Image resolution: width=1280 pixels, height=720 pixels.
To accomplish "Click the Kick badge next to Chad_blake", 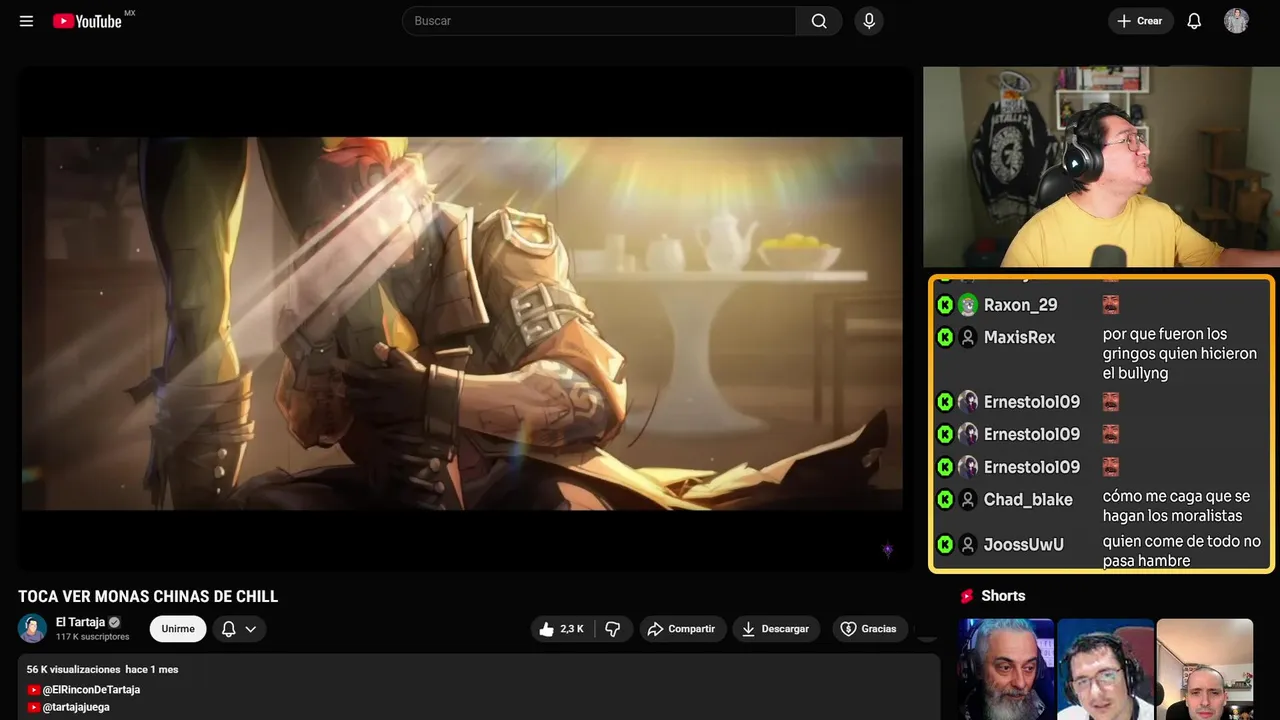I will point(945,499).
